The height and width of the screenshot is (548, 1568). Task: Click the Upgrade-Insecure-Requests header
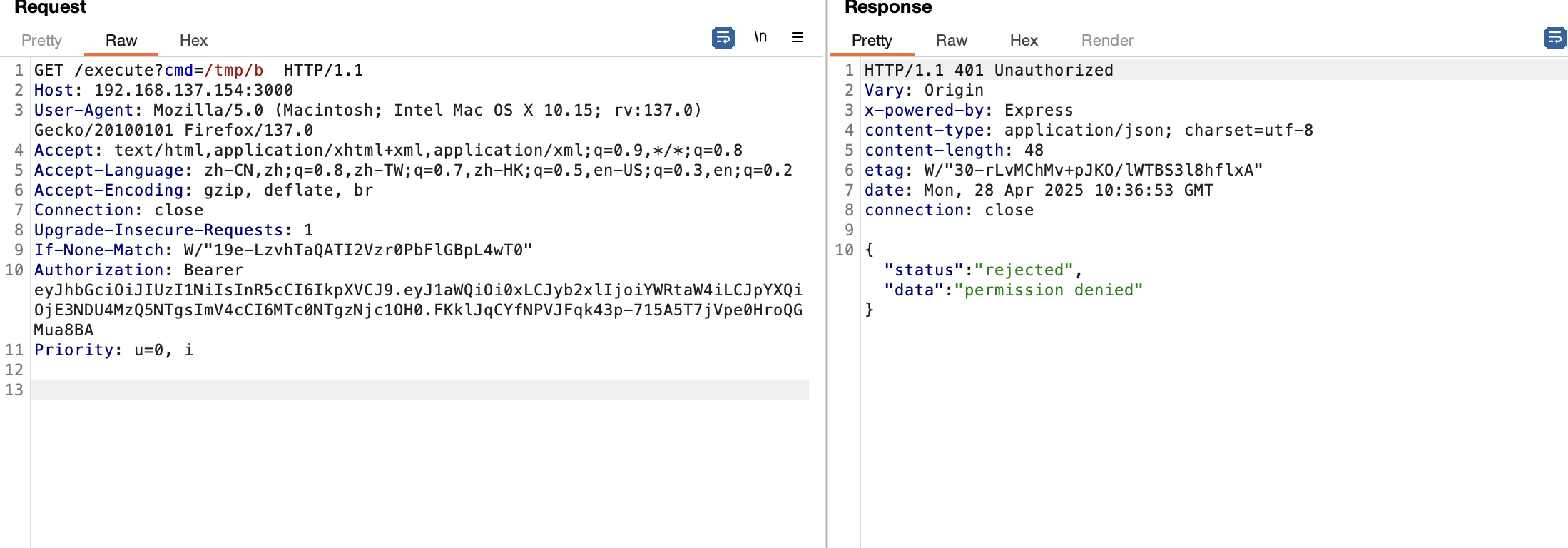(173, 230)
